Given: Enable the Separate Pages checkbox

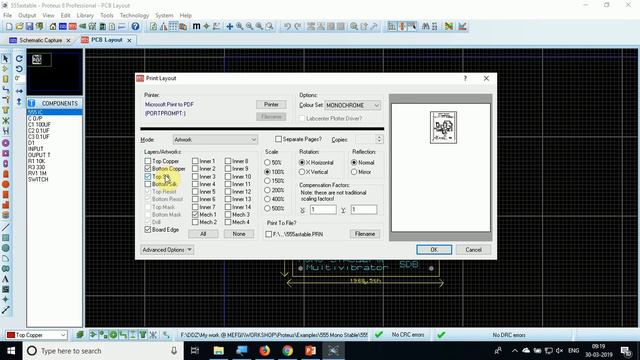Looking at the screenshot, I should click(278, 139).
